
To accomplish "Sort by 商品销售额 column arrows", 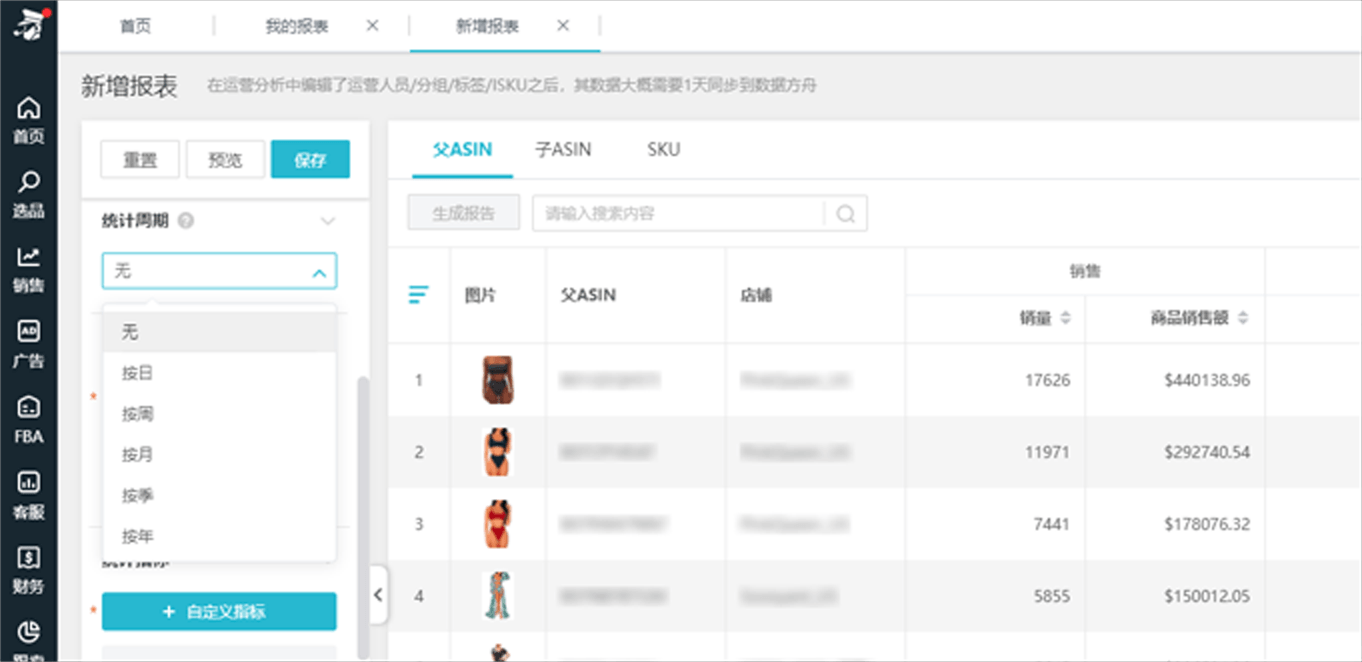I will coord(1243,318).
